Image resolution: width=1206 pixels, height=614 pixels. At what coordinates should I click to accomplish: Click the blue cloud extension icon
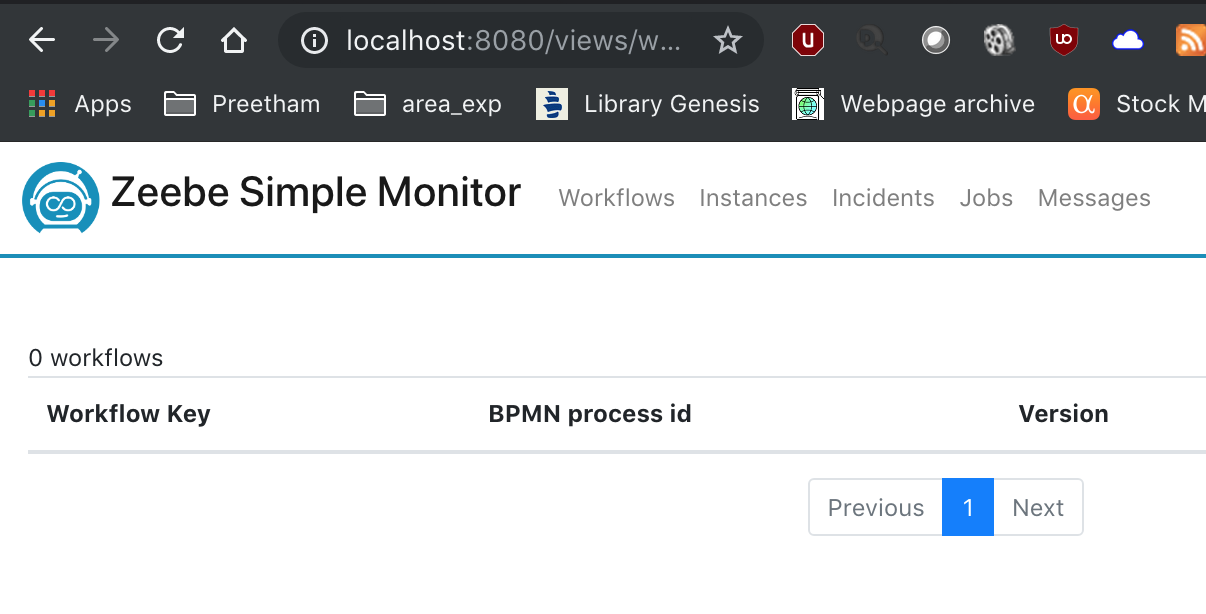pos(1128,40)
